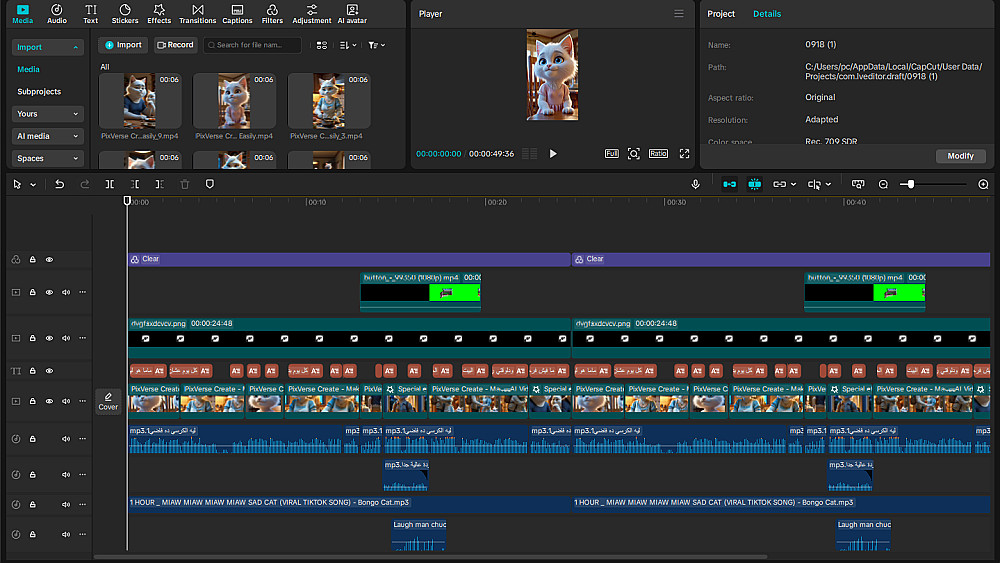Viewport: 1000px width, 563px height.
Task: Hide the text track with eye icon
Action: coord(49,371)
